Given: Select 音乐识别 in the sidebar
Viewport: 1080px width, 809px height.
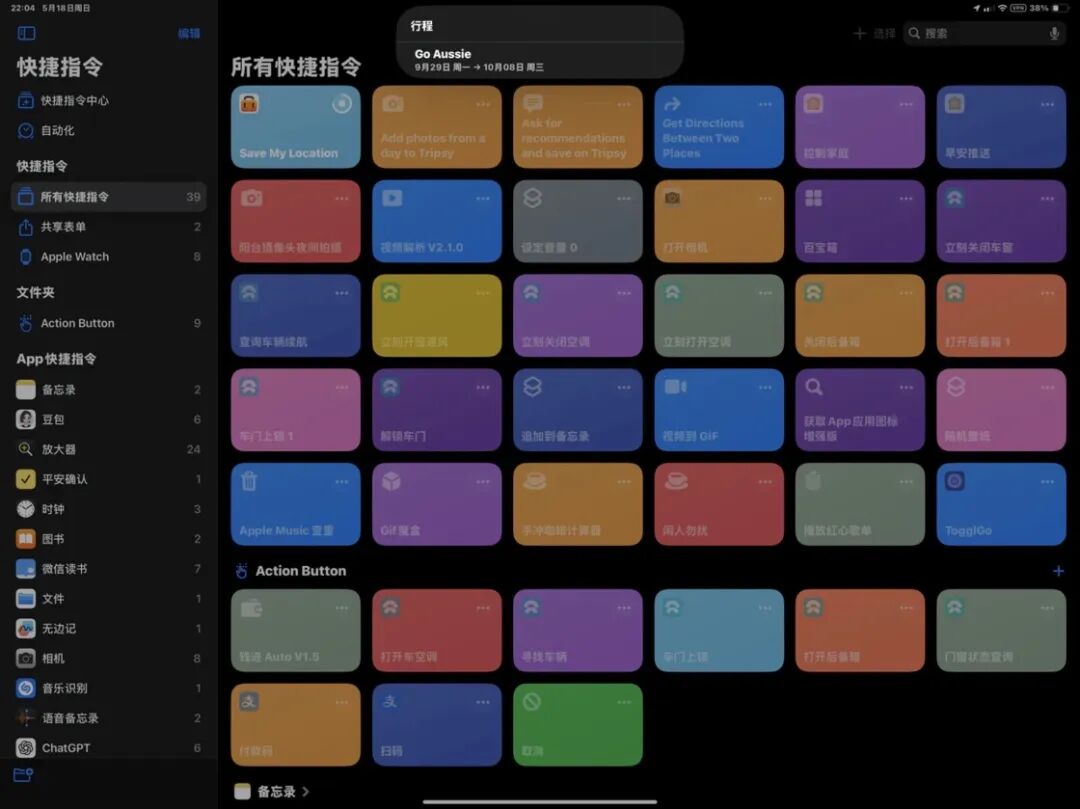Looking at the screenshot, I should (x=109, y=688).
